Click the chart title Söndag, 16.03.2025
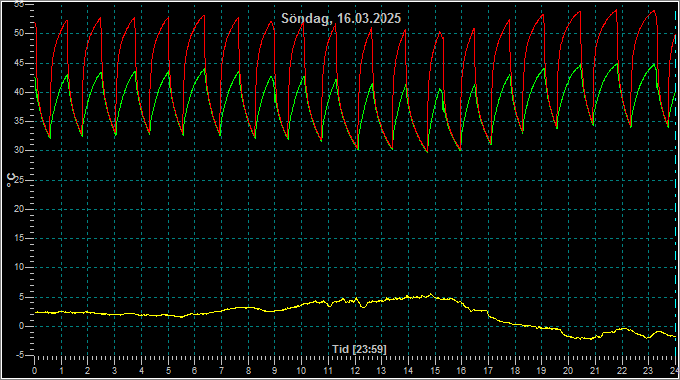680x380 pixels. [x=341, y=19]
